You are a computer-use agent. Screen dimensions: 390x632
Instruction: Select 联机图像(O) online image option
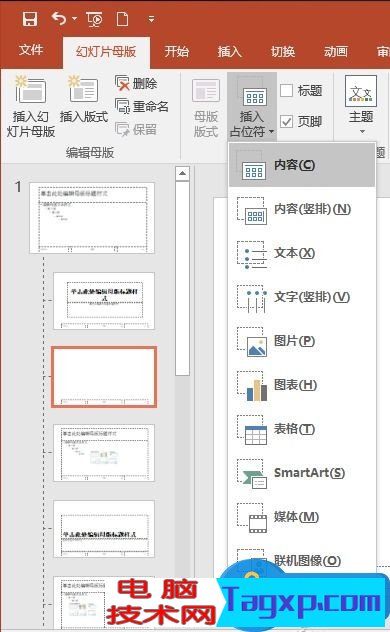point(302,561)
